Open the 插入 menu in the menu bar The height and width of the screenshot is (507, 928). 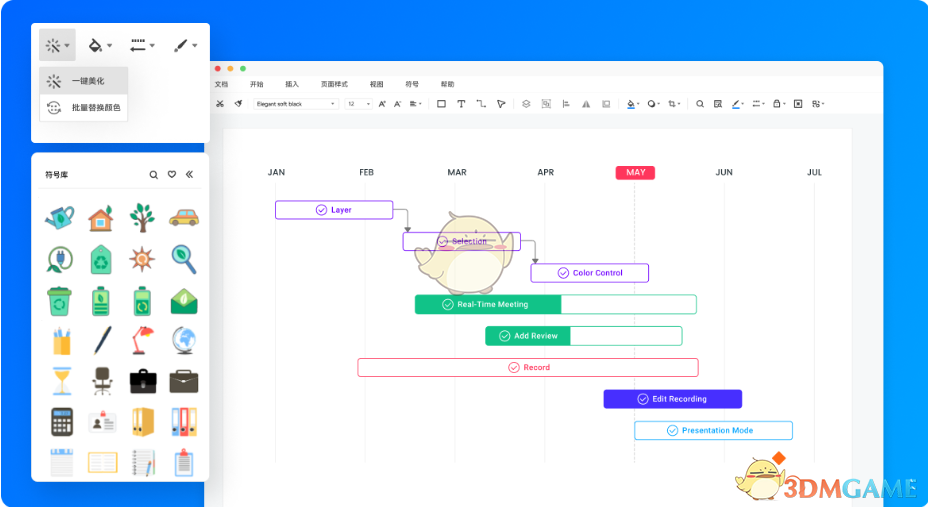(x=292, y=85)
